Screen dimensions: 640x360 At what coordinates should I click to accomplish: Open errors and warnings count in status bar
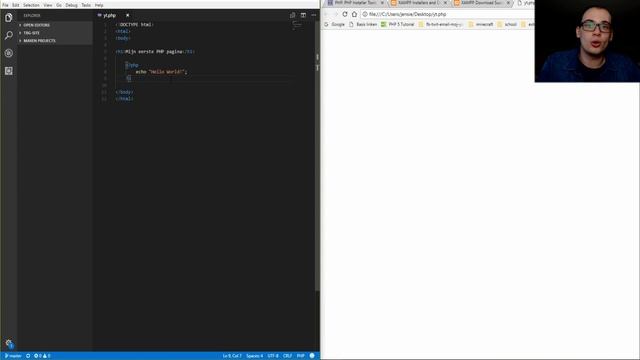pos(42,356)
